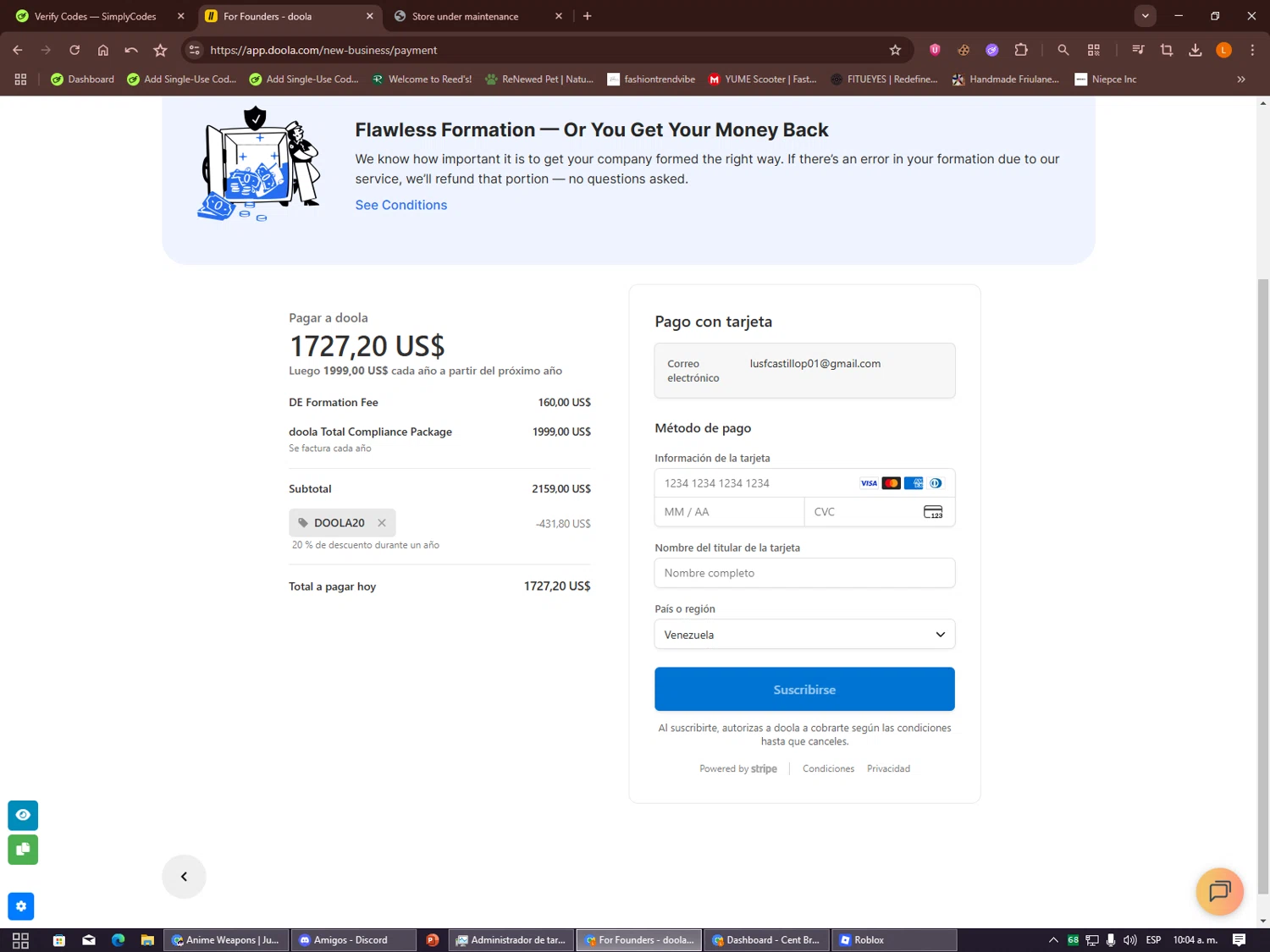
Task: Bookmark page with address bar star
Action: coord(895,50)
